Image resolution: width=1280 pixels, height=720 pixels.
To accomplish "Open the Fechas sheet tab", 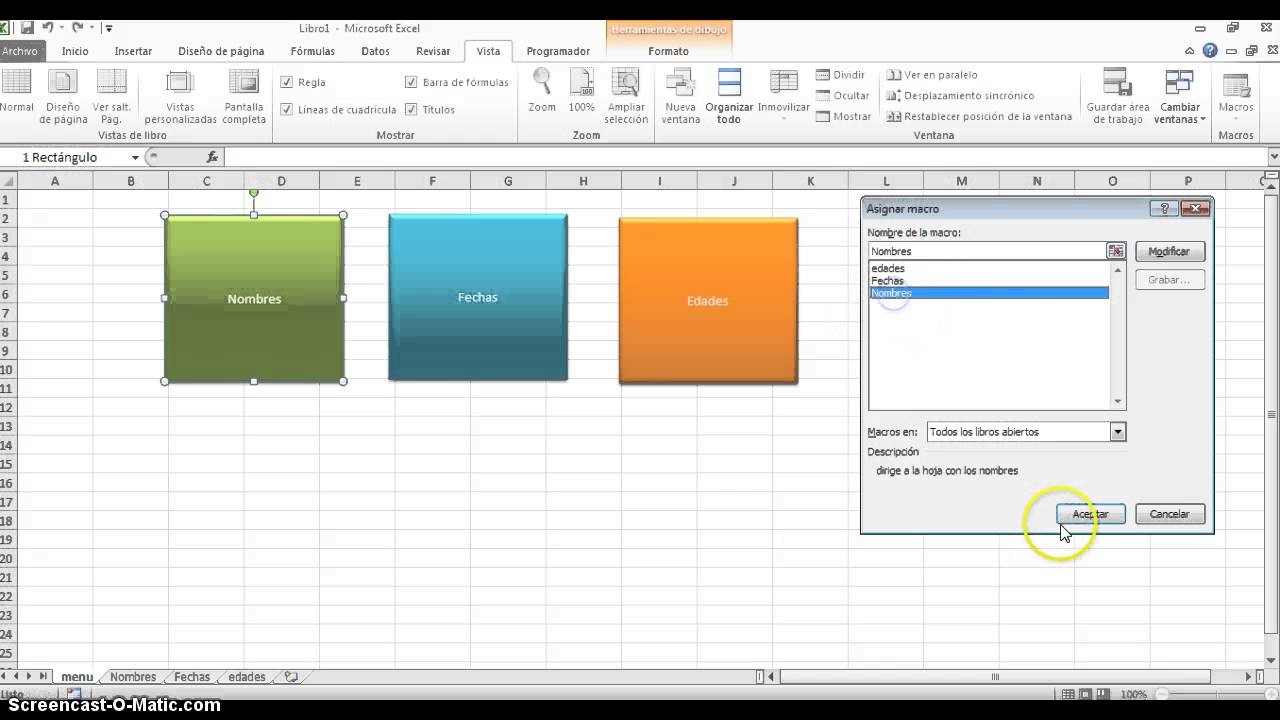I will [x=192, y=677].
